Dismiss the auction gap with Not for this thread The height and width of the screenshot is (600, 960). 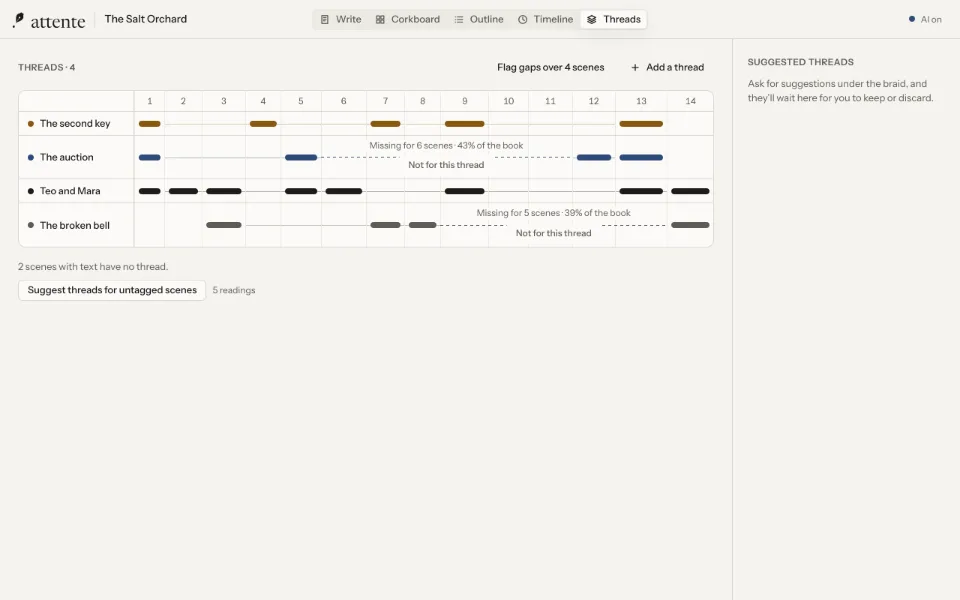[x=446, y=165]
